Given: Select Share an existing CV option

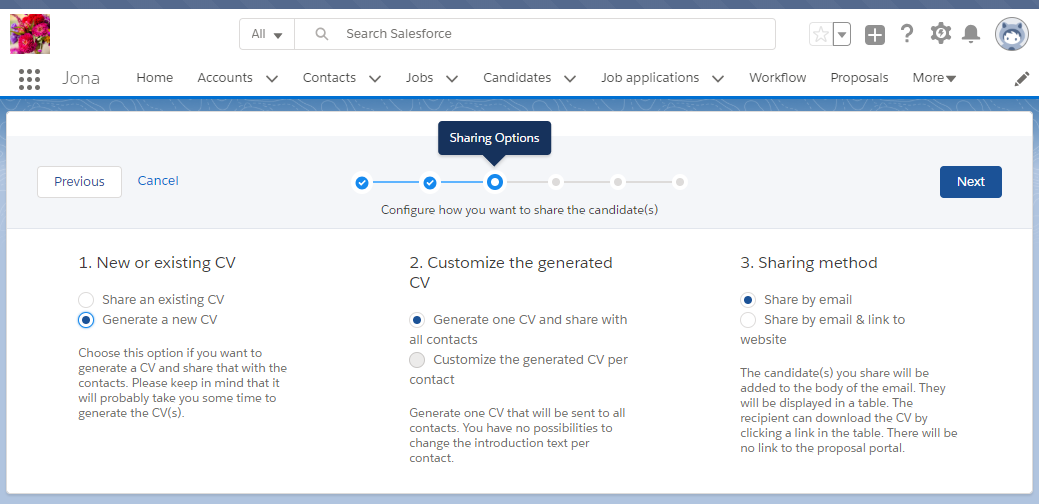Looking at the screenshot, I should click(86, 299).
